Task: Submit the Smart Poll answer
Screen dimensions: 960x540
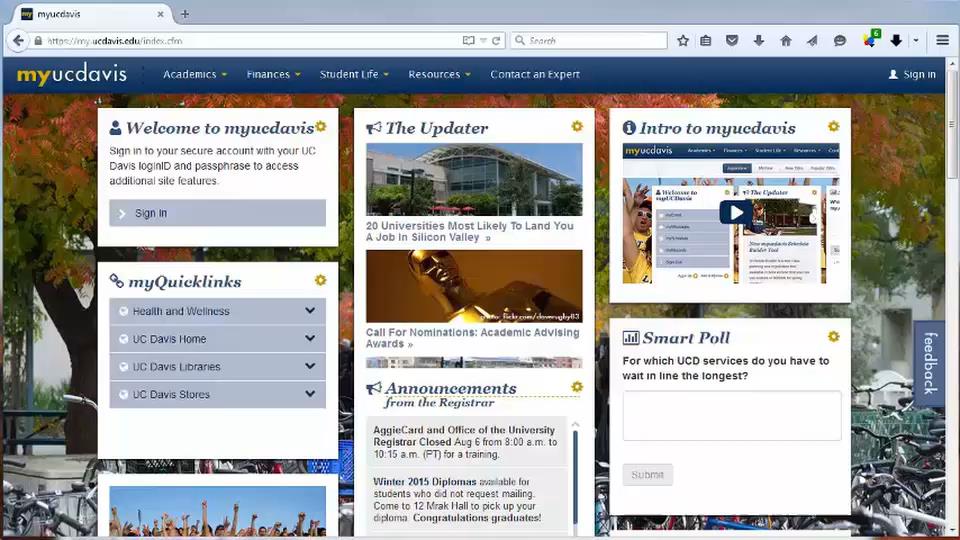Action: tap(647, 474)
